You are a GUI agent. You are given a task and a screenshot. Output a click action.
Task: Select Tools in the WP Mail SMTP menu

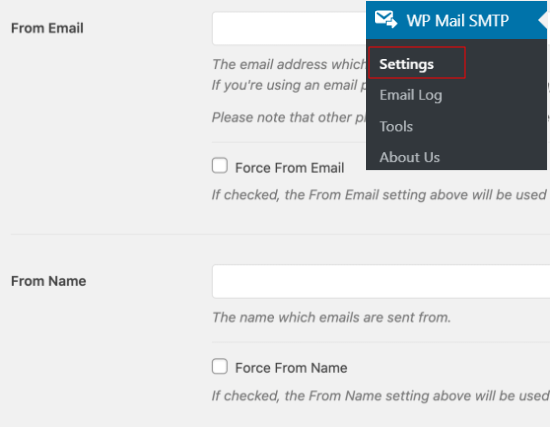coord(396,126)
